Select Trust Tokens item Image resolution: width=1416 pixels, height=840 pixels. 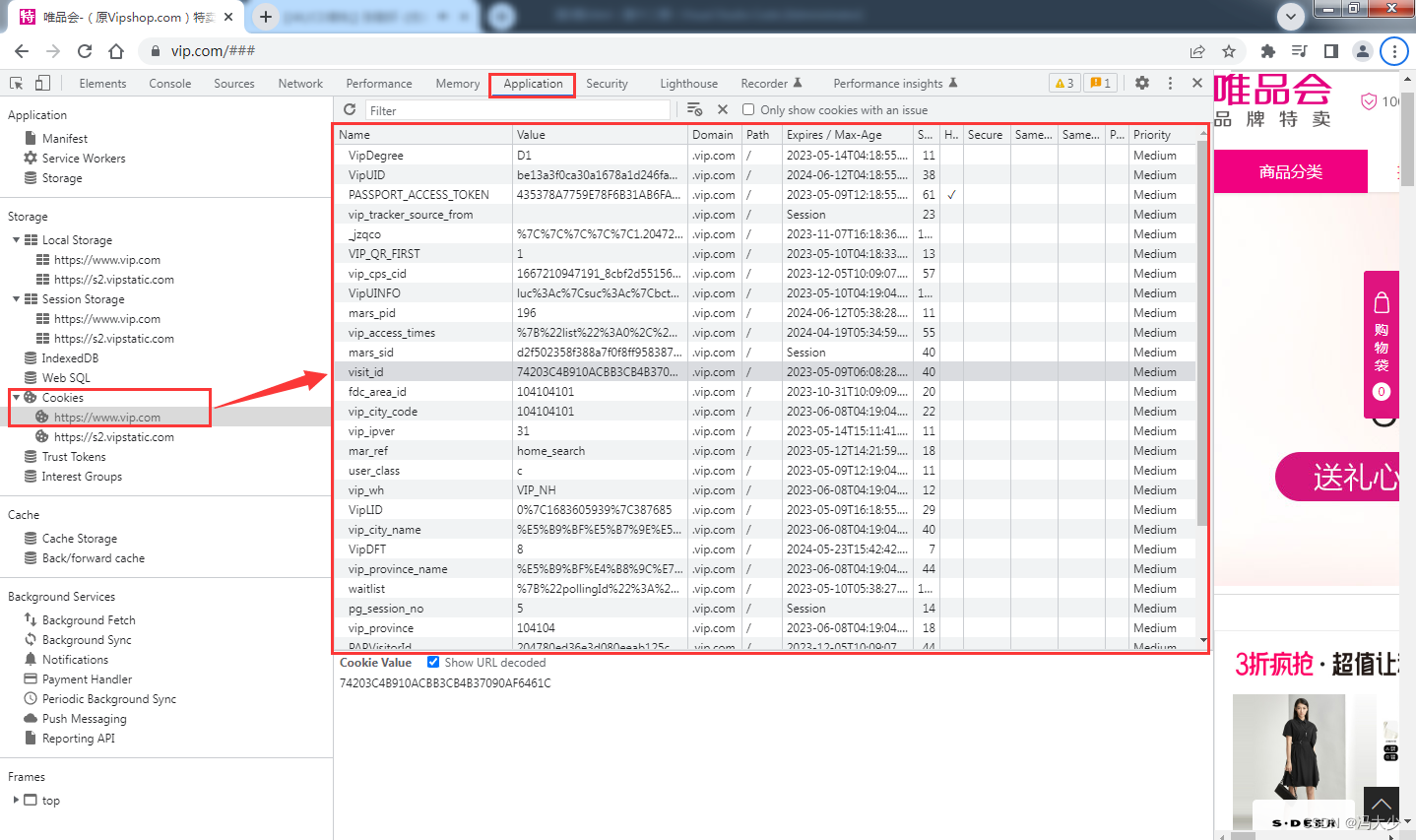pos(74,456)
